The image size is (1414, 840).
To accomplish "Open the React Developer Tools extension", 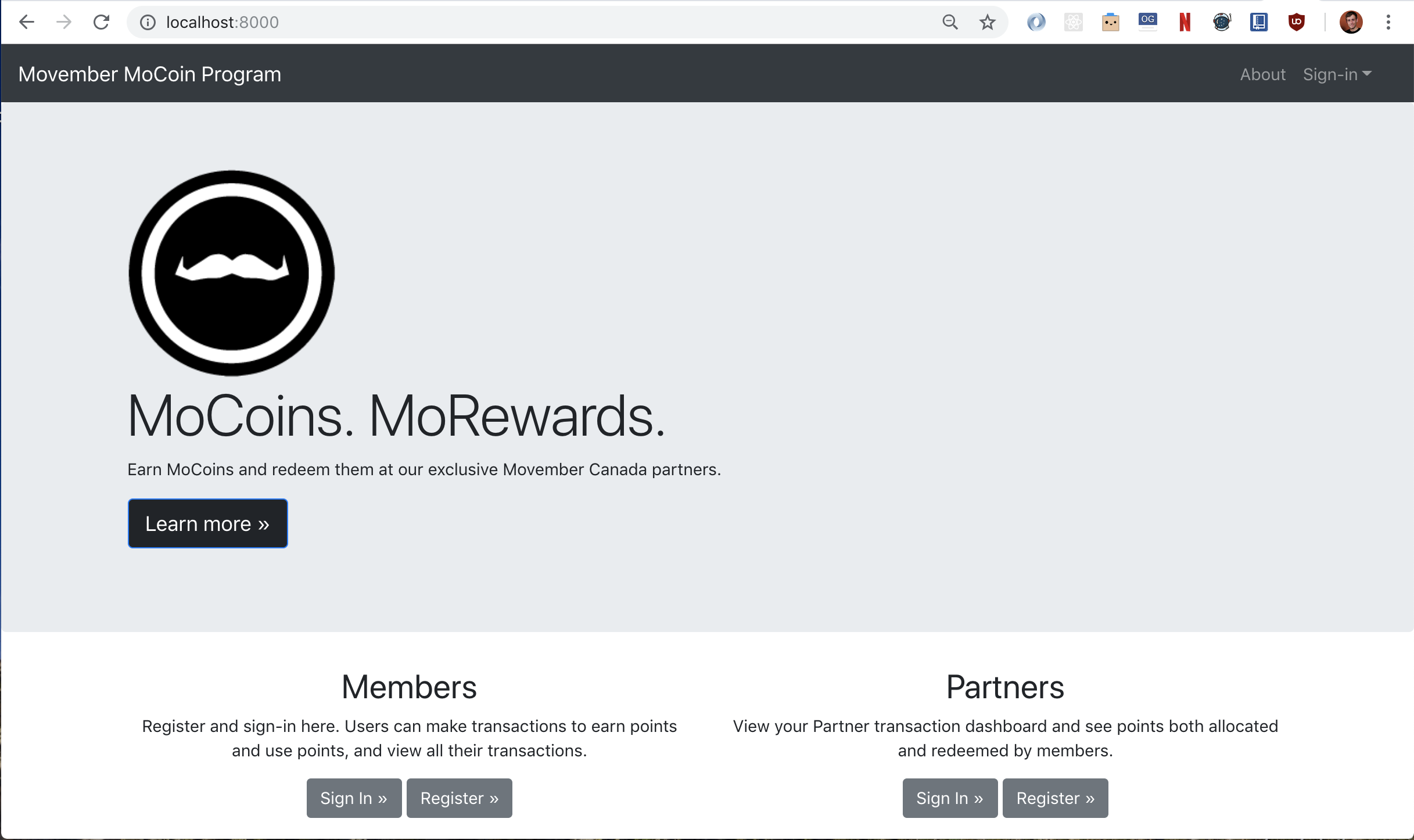I will click(1073, 22).
